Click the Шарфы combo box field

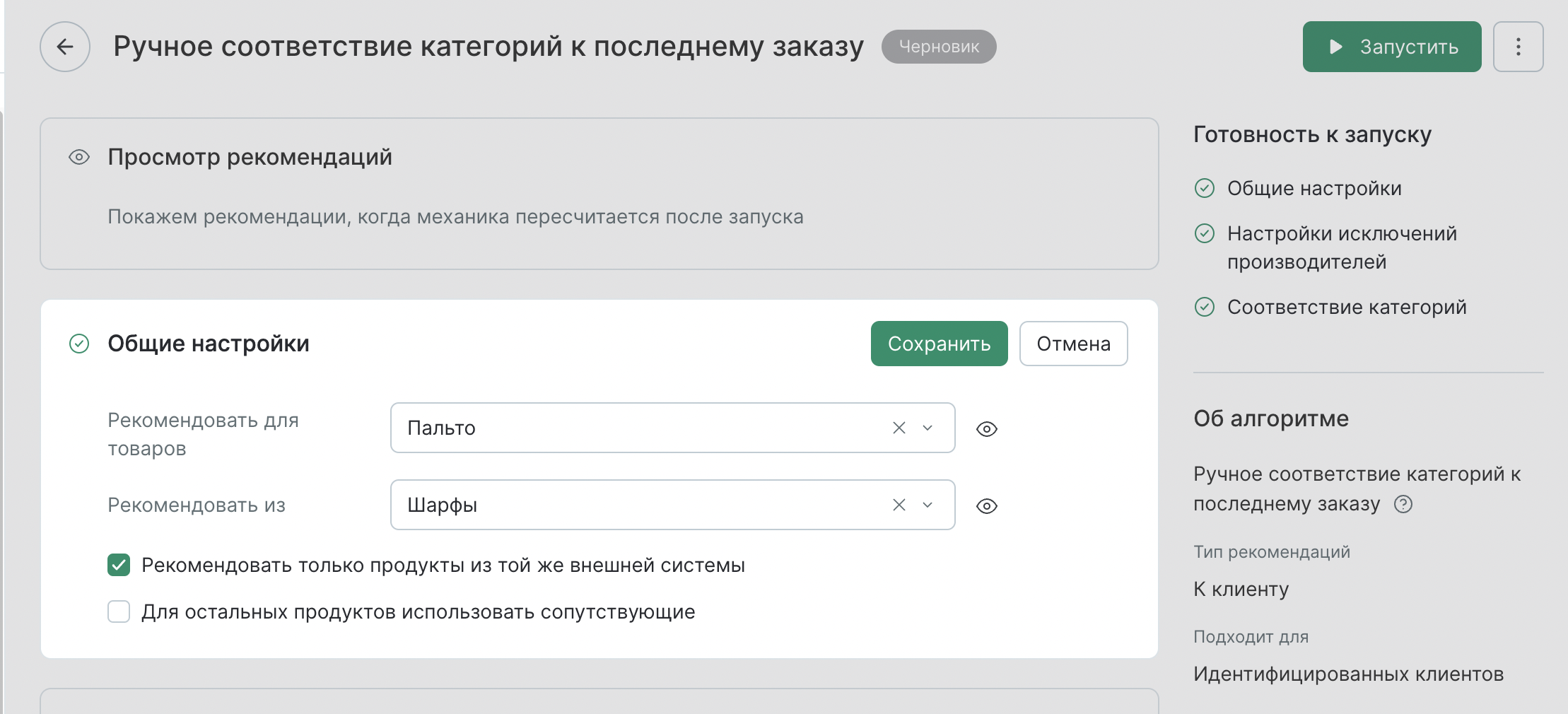(672, 505)
